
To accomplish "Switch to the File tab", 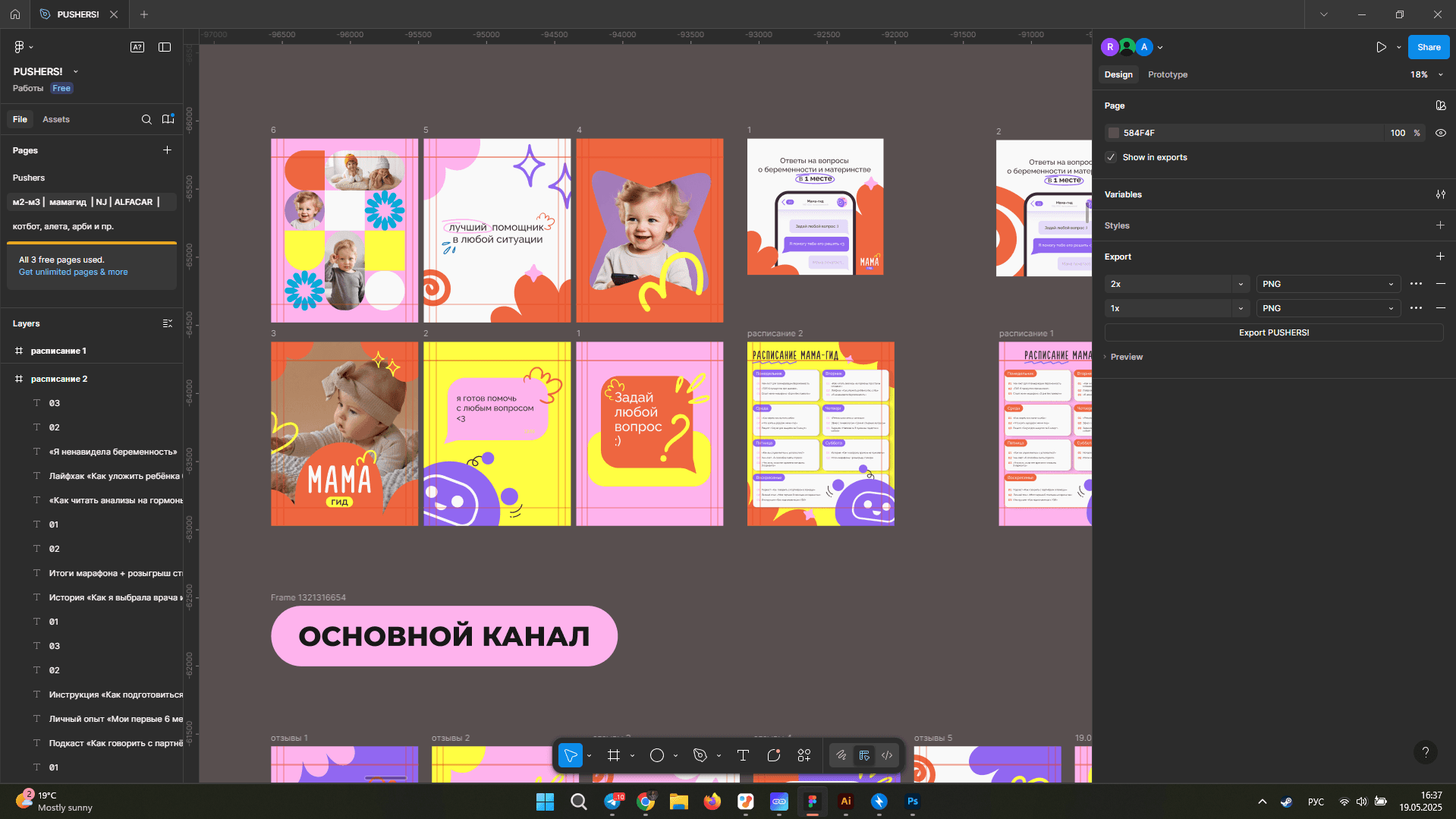I will [20, 119].
